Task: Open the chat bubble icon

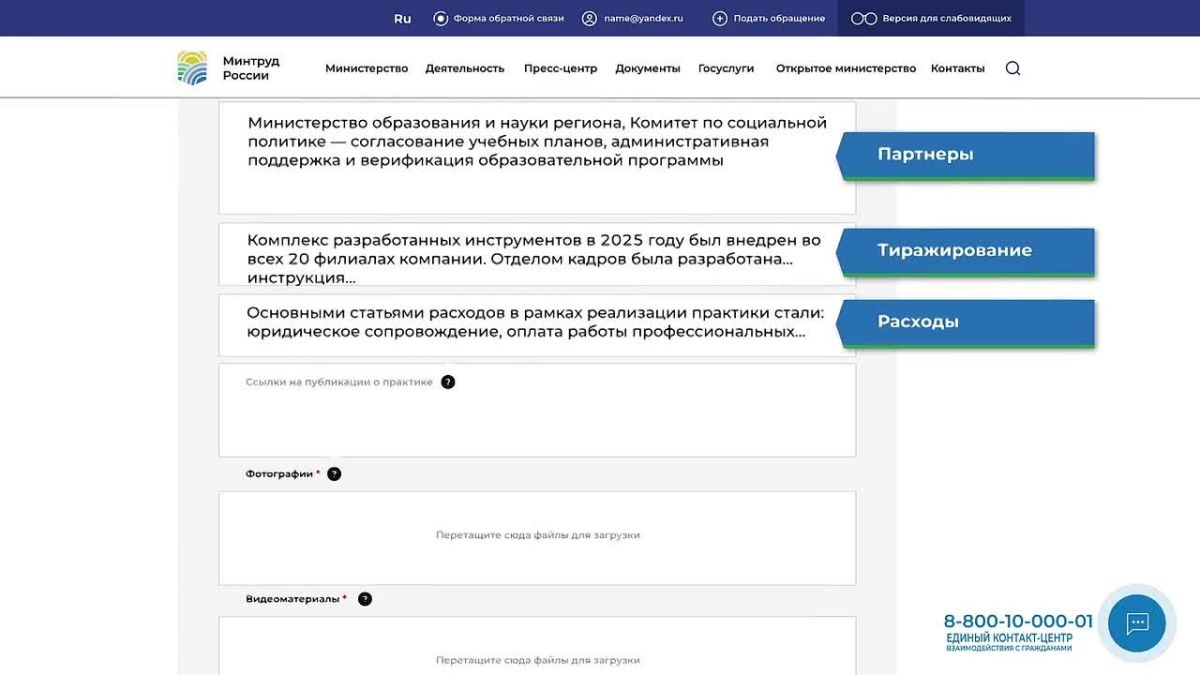Action: click(1137, 624)
